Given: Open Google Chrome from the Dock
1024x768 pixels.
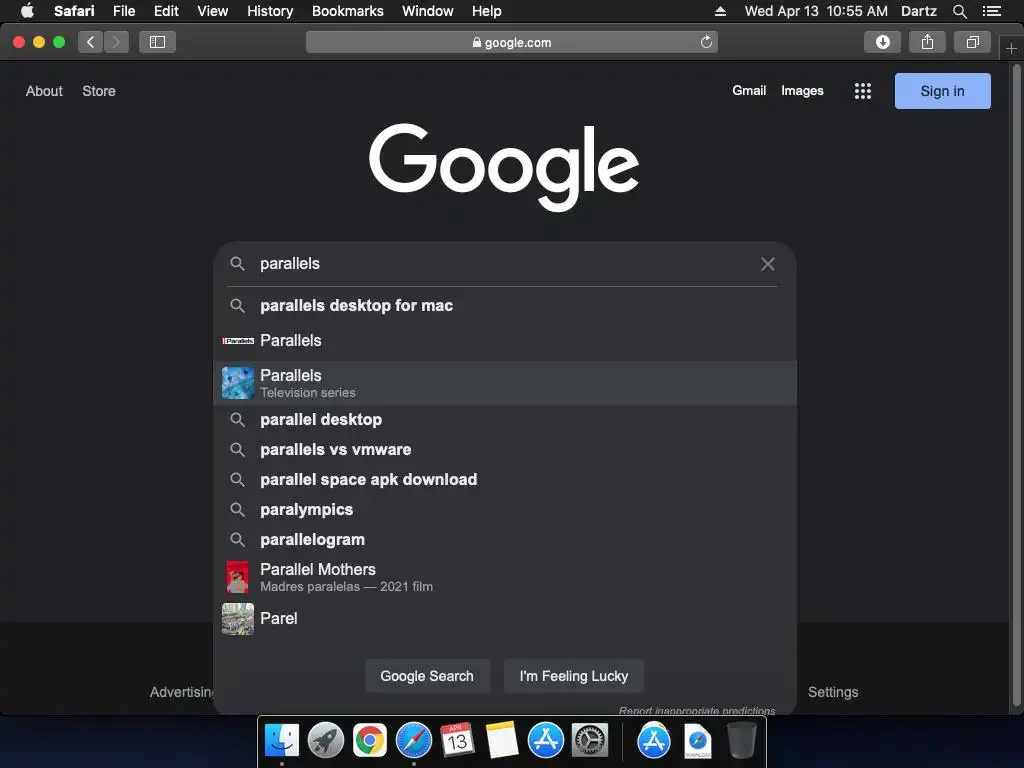Looking at the screenshot, I should tap(370, 741).
